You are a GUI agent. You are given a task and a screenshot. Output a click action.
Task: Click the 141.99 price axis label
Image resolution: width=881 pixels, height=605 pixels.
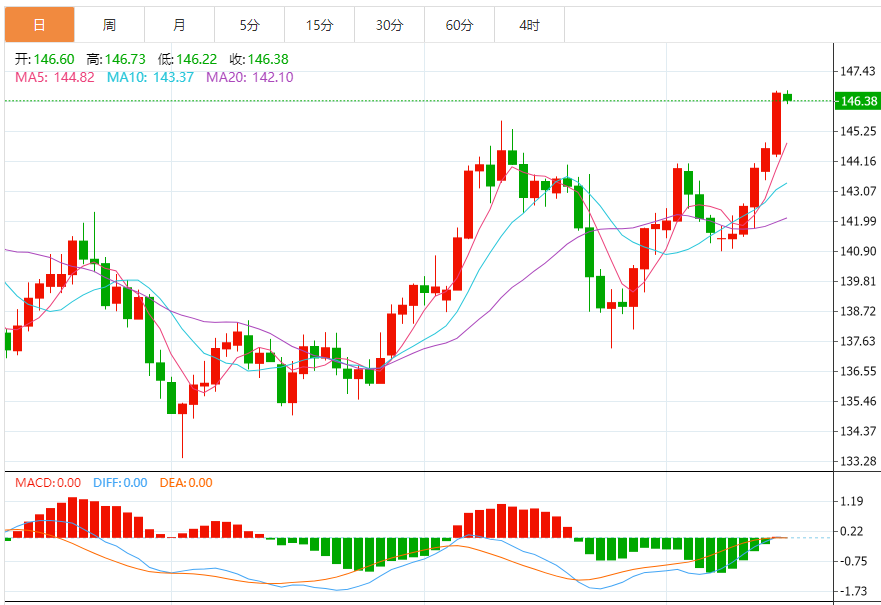point(858,221)
